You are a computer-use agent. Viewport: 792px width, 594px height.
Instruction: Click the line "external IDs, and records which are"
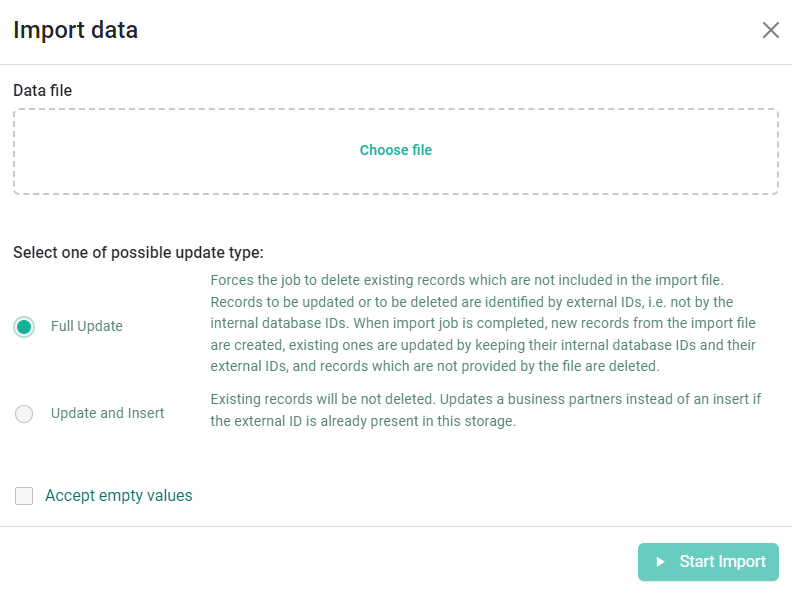pos(435,366)
